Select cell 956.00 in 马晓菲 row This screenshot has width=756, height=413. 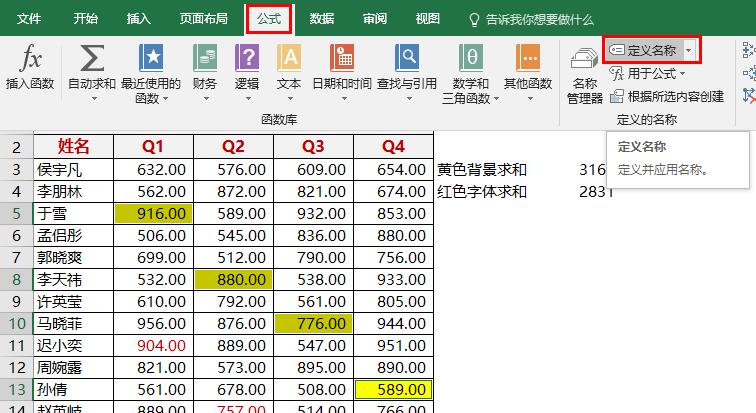click(153, 323)
